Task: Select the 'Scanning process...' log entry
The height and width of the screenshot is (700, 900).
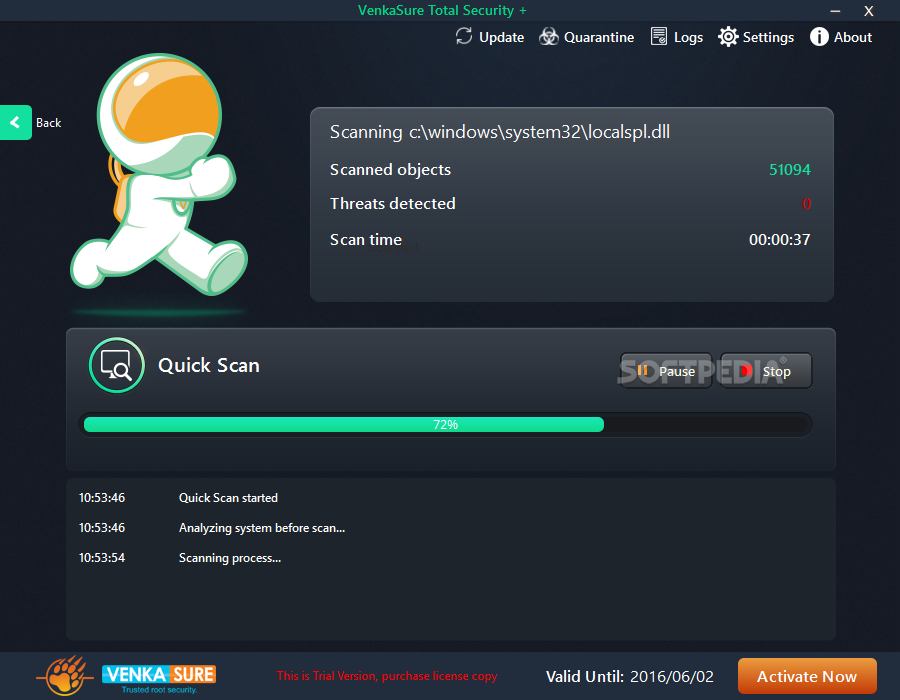Action: pos(230,558)
